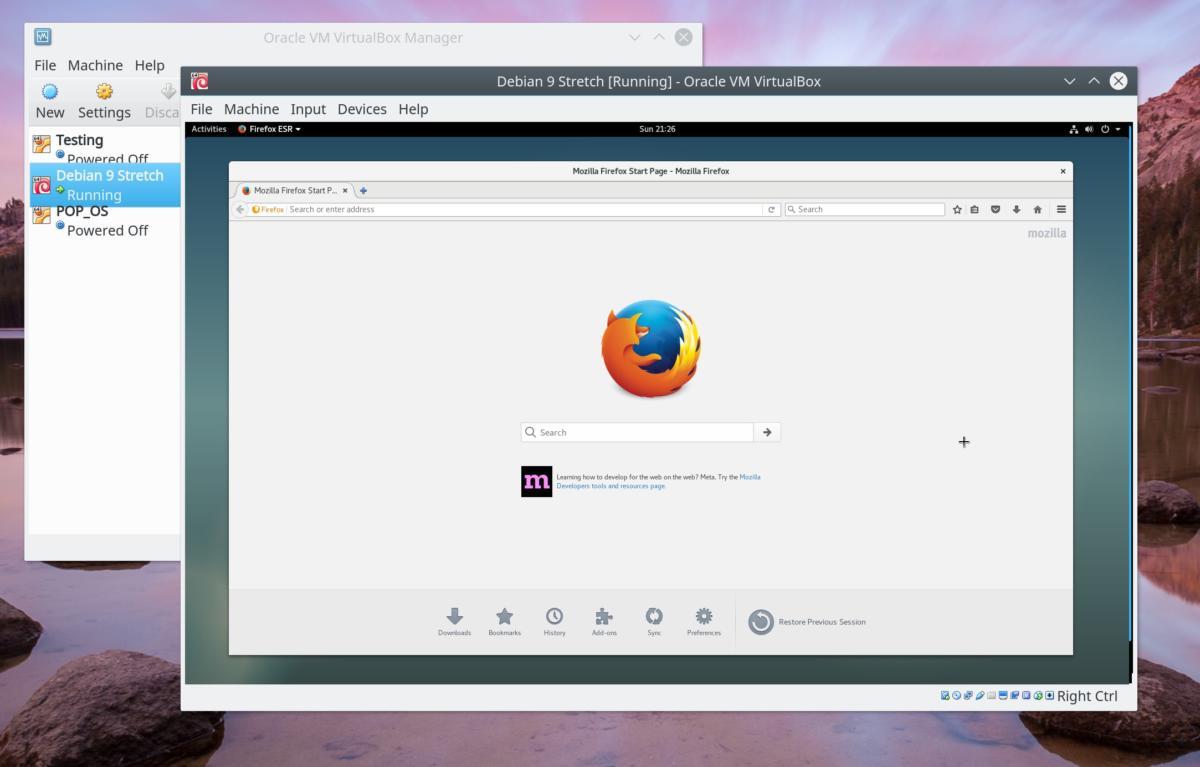Click New icon in VirtualBox Manager

[49, 91]
